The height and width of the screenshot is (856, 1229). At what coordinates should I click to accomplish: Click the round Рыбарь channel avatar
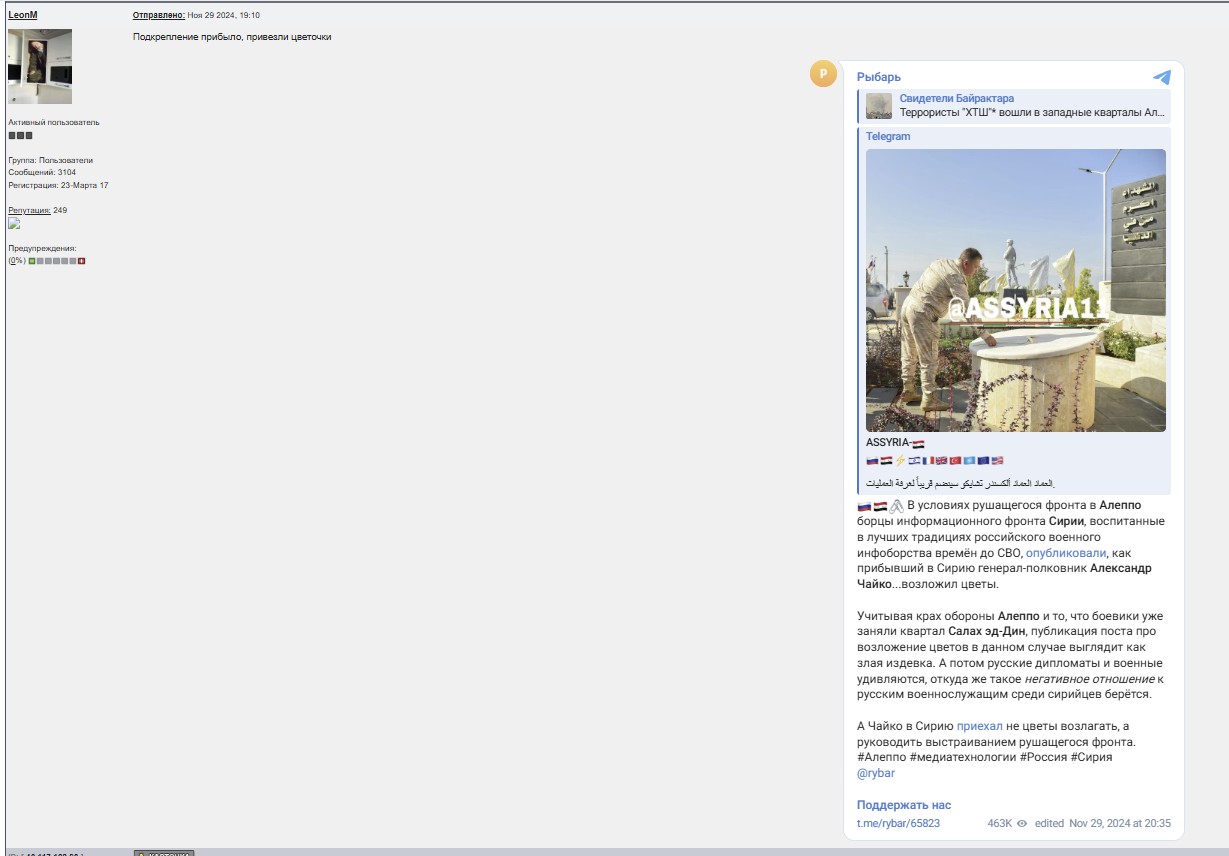tap(823, 73)
